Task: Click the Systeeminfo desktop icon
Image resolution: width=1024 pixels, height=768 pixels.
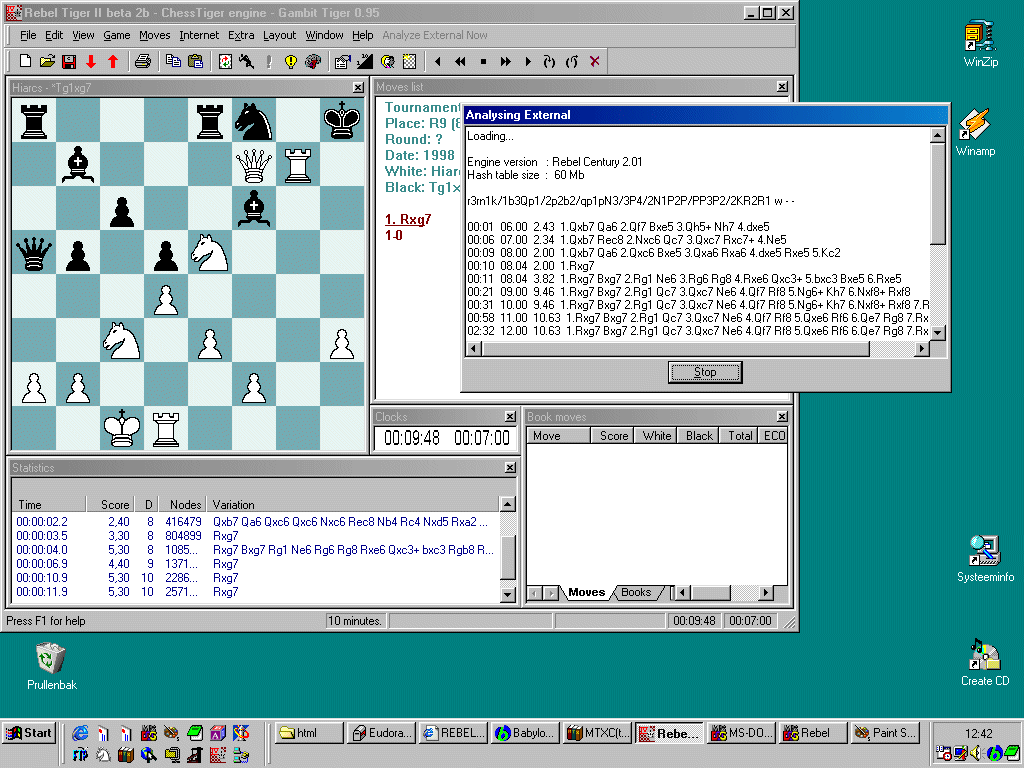Action: (985, 558)
